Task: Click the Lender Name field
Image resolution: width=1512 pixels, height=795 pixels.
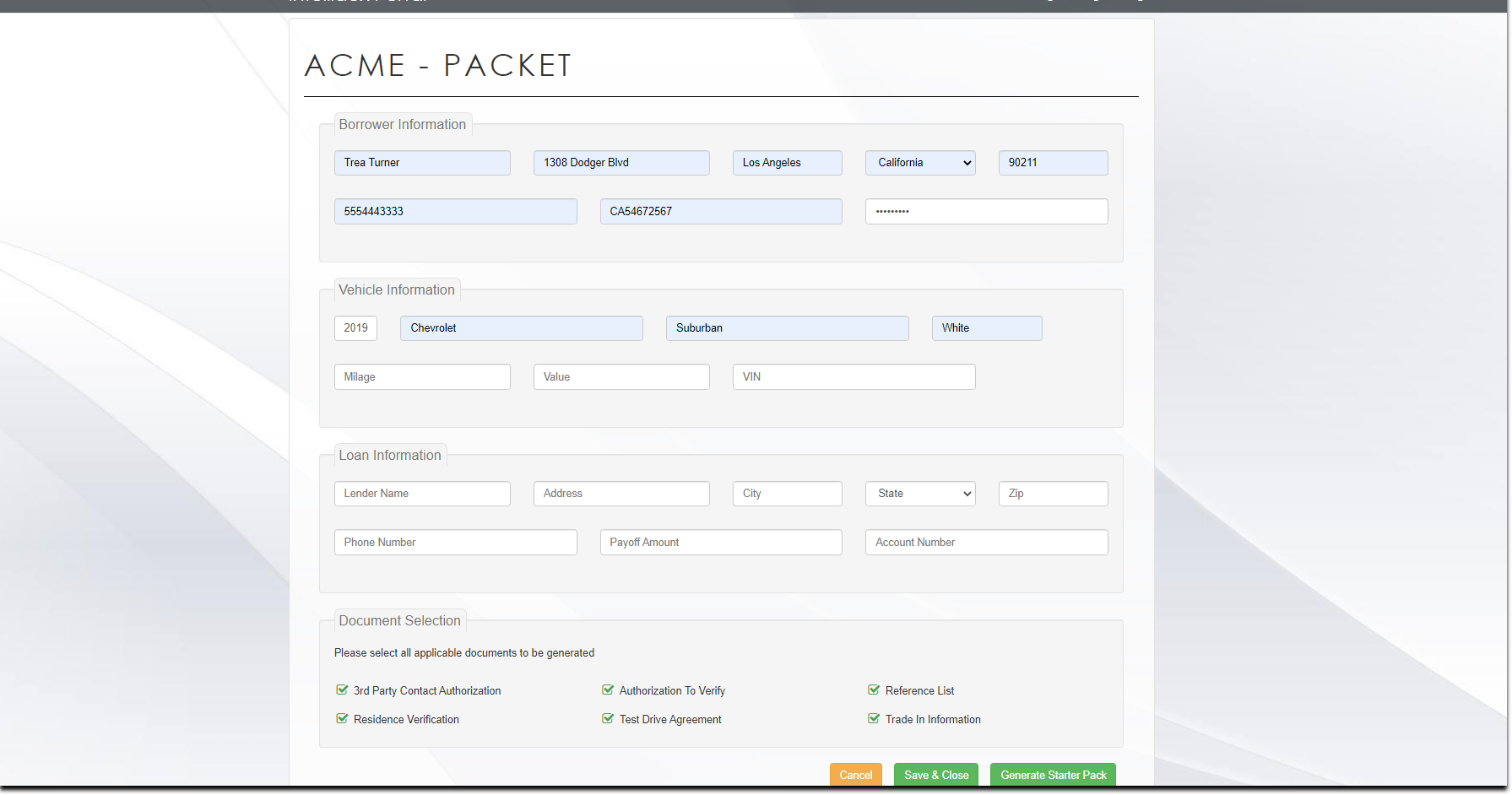Action: tap(422, 494)
